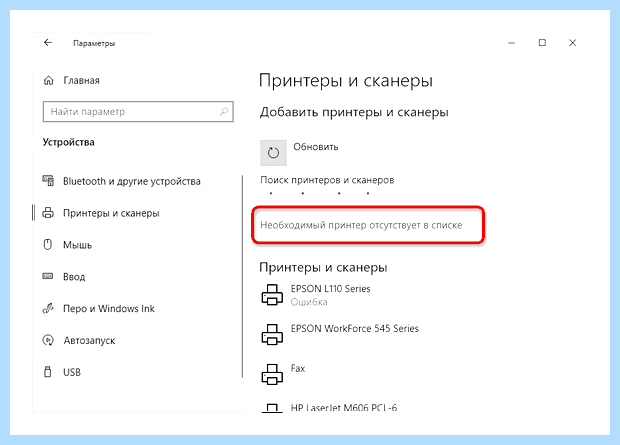The image size is (620, 445).
Task: Click the Обновить refresh icon button
Action: pyautogui.click(x=273, y=153)
